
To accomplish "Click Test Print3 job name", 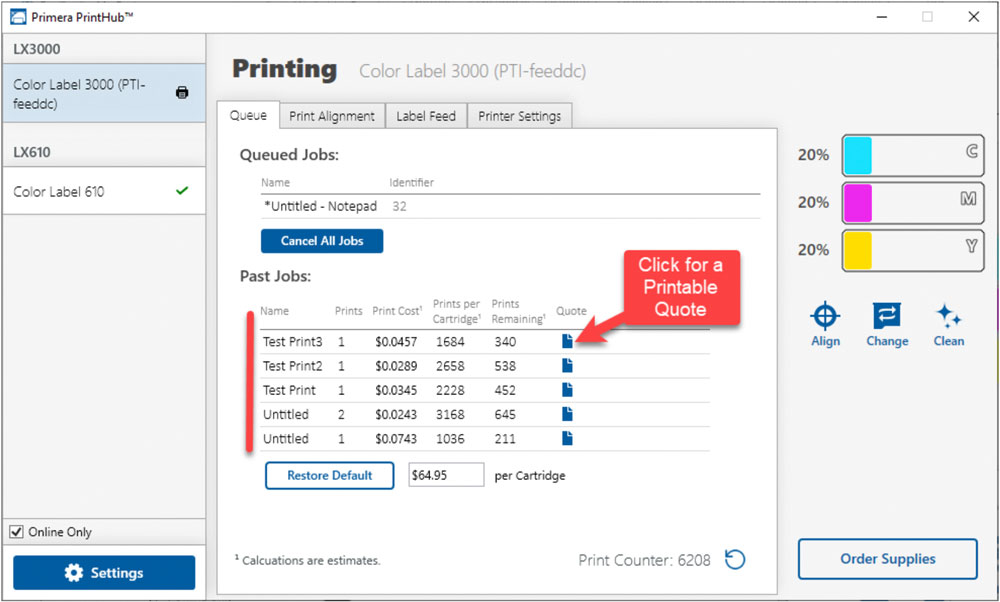I will (293, 342).
